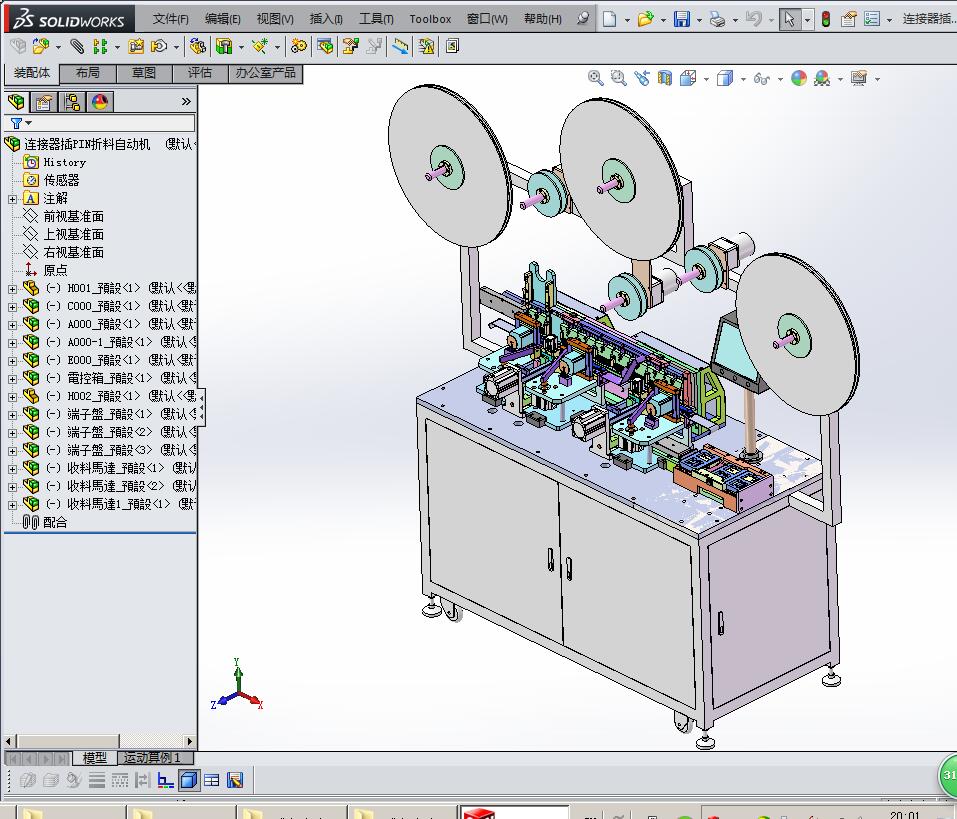The image size is (957, 819).
Task: Open the Hide/Show Items dropdown arrow
Action: pos(780,79)
